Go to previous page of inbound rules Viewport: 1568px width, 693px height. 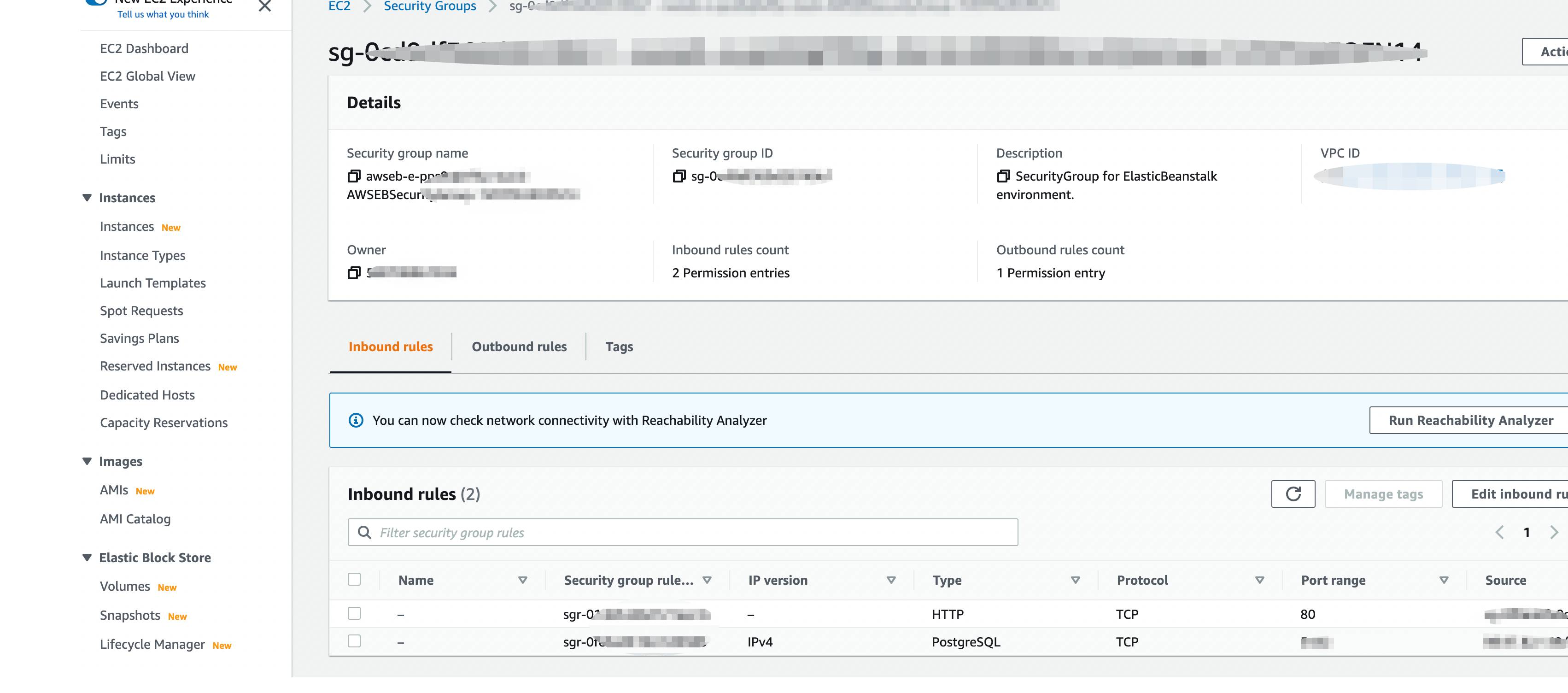[1499, 532]
